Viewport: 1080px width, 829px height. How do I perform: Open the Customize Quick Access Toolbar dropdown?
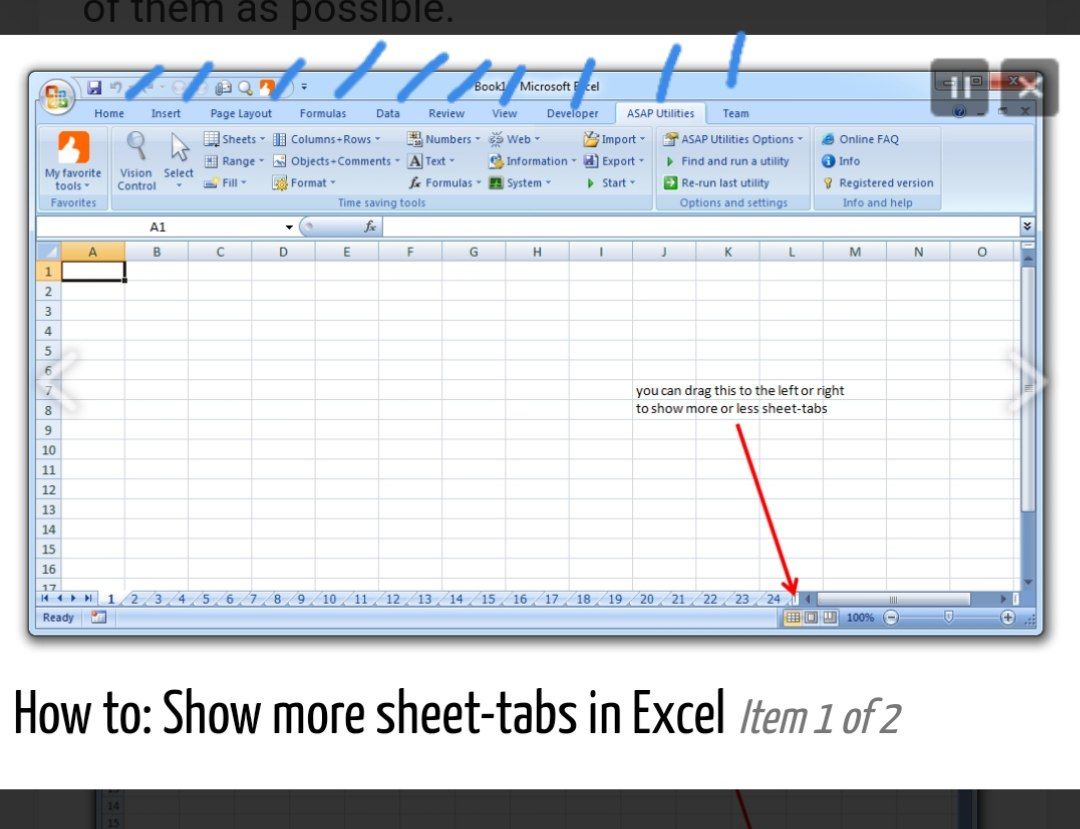click(x=304, y=87)
